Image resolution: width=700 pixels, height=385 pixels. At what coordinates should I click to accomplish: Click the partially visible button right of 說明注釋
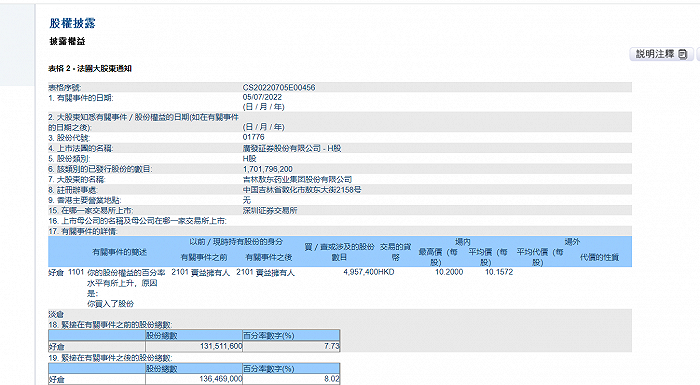[x=698, y=54]
